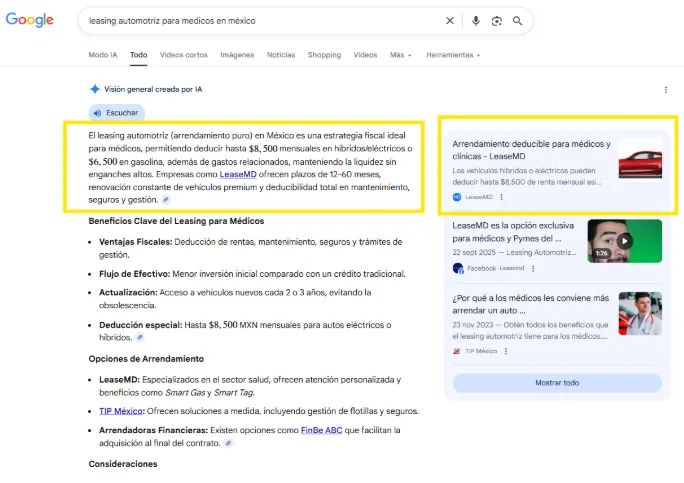Open '¿Por qué a los médicos les conviene' result
Viewport: 684px width, 483px height.
(530, 304)
